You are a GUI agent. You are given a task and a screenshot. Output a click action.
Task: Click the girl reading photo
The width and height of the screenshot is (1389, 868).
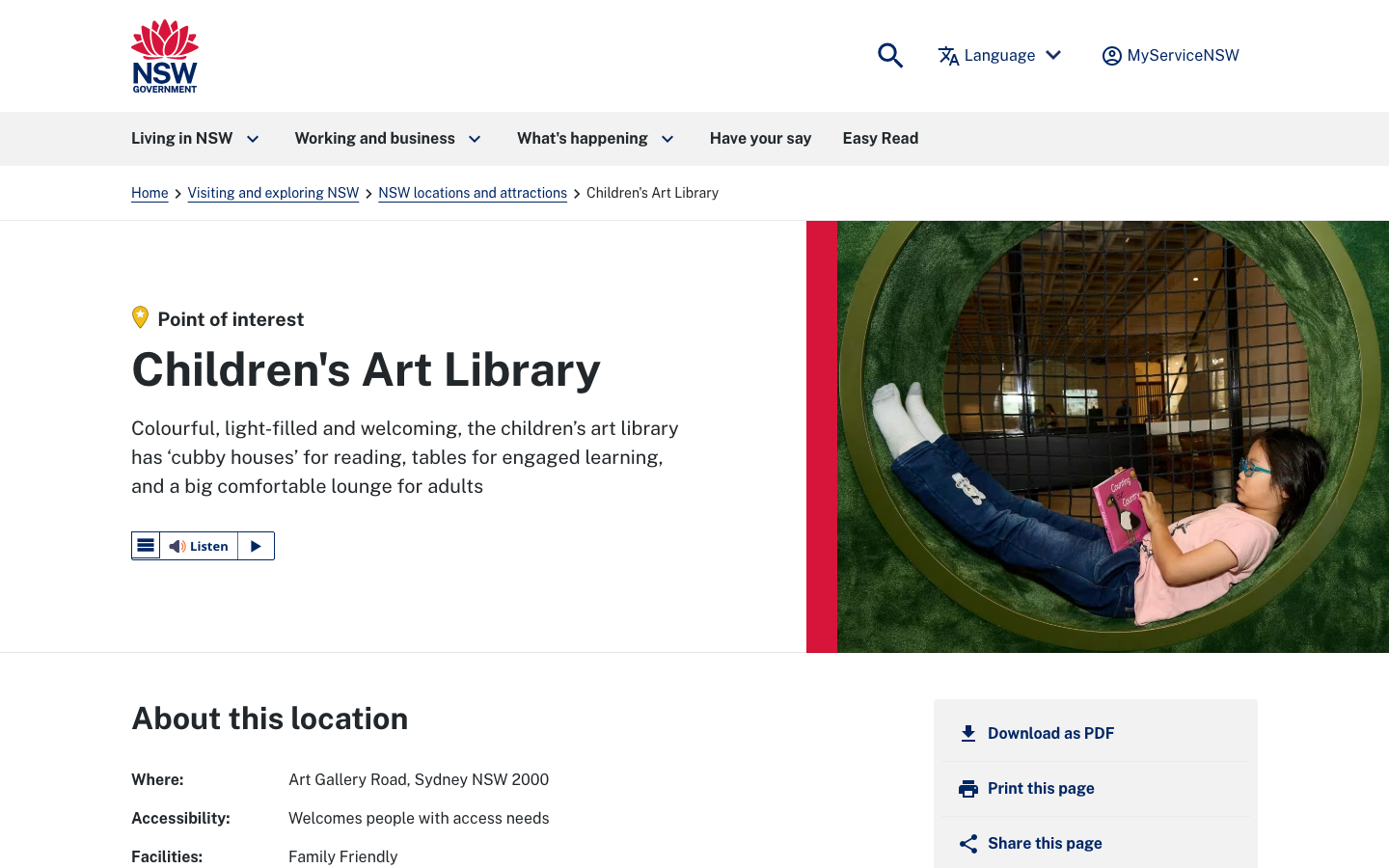tap(1113, 437)
